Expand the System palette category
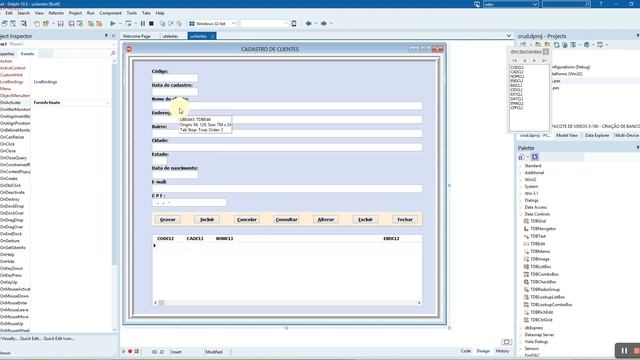Screen dimensions: 640x360 click(x=521, y=187)
